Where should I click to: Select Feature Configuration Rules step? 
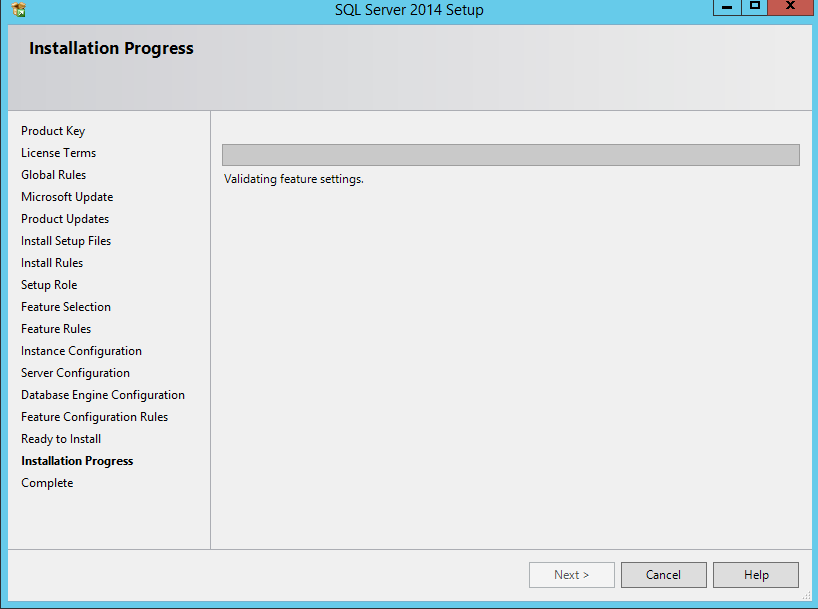coord(94,416)
